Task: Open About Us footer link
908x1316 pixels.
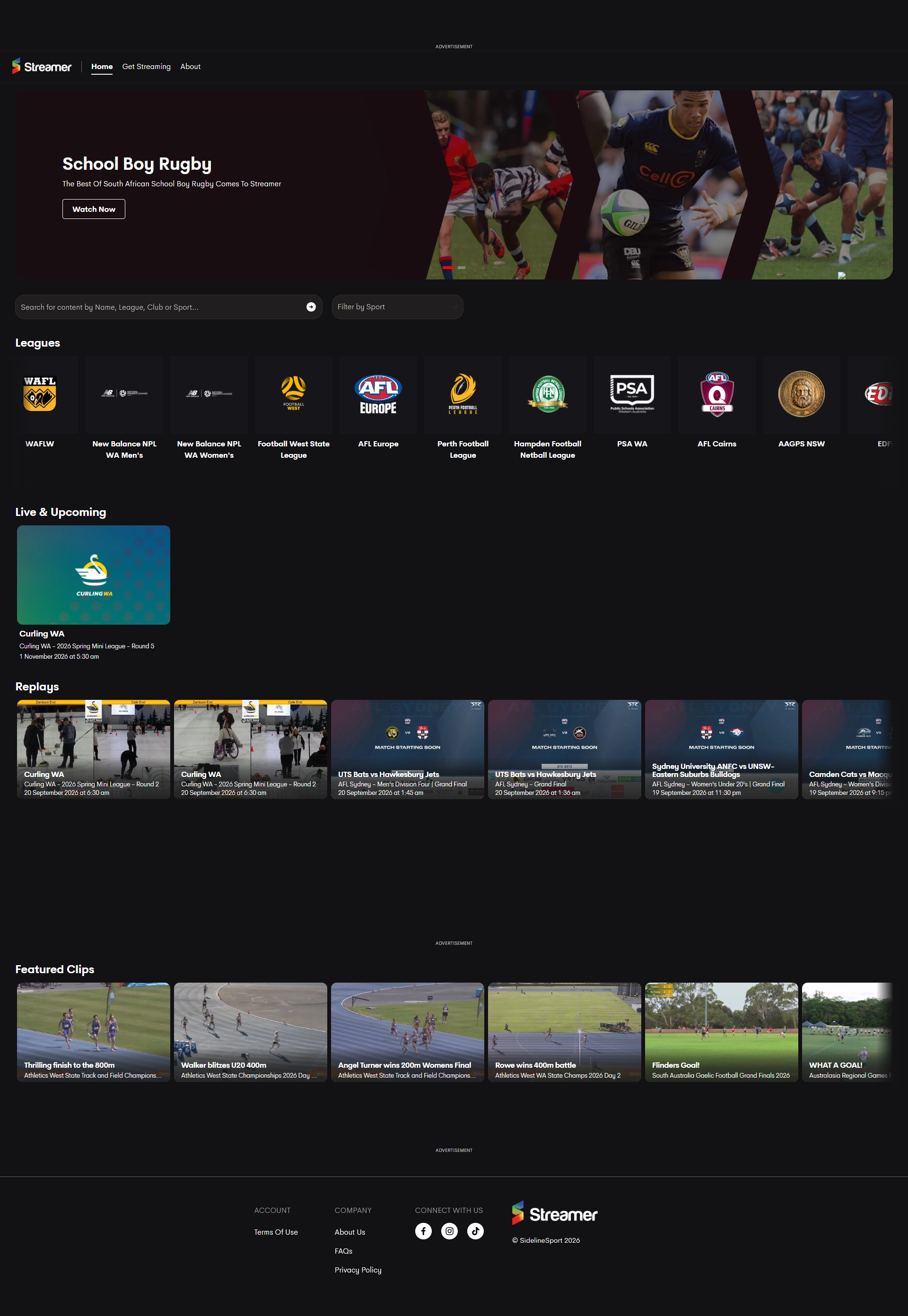Action: coord(350,1232)
